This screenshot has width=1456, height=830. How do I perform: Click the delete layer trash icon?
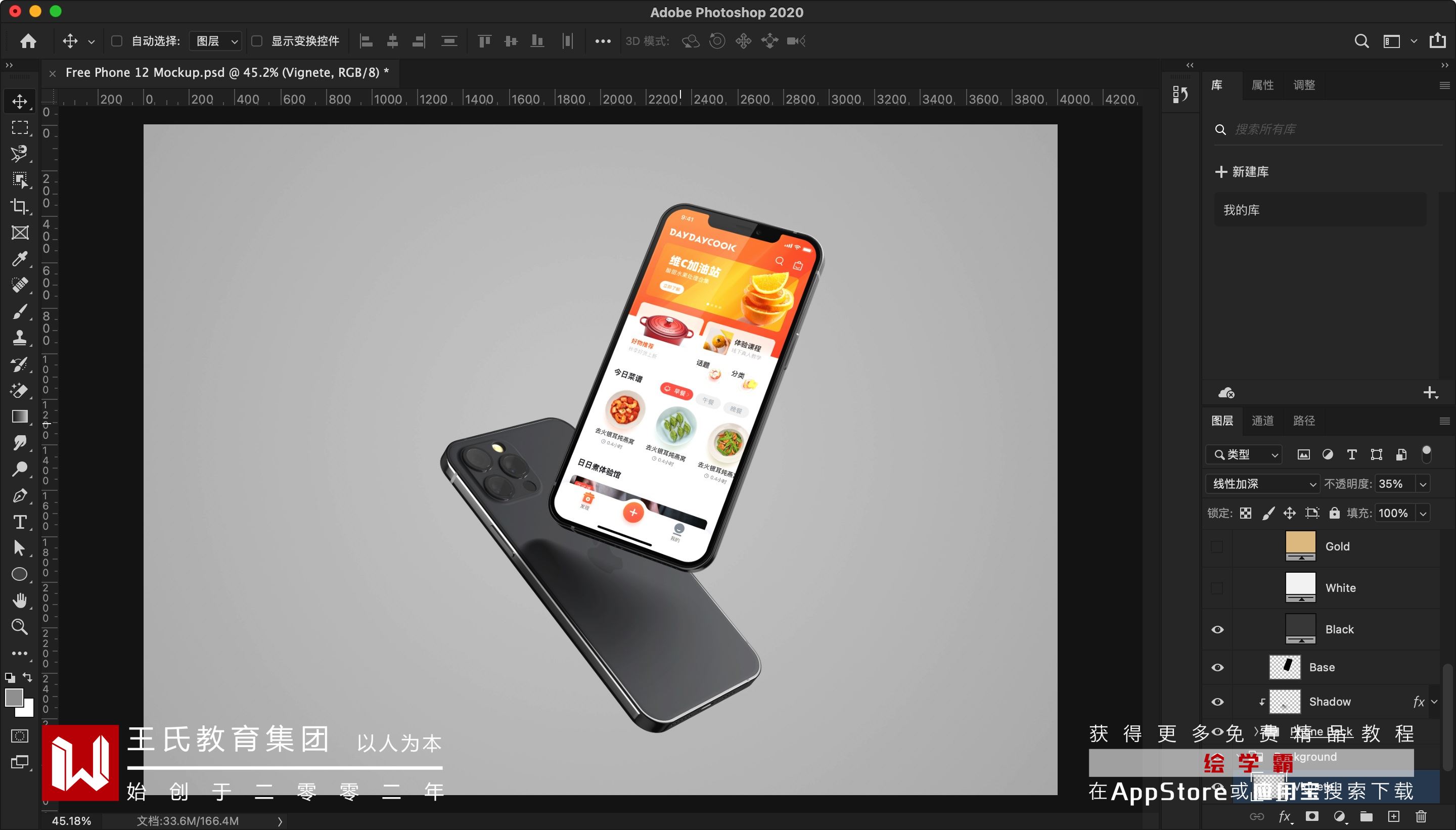[x=1421, y=817]
